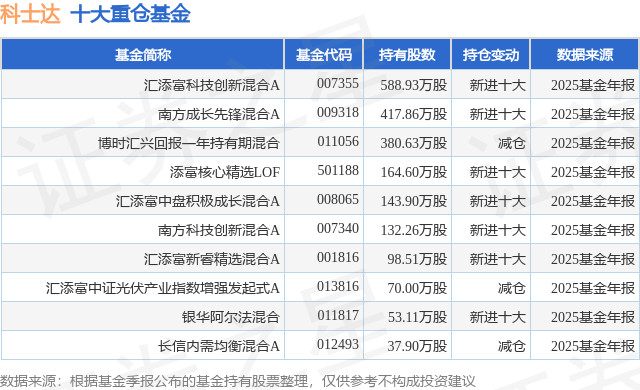Viewport: 640px width, 390px height.
Task: Click fund code 009318
Action: [338, 113]
